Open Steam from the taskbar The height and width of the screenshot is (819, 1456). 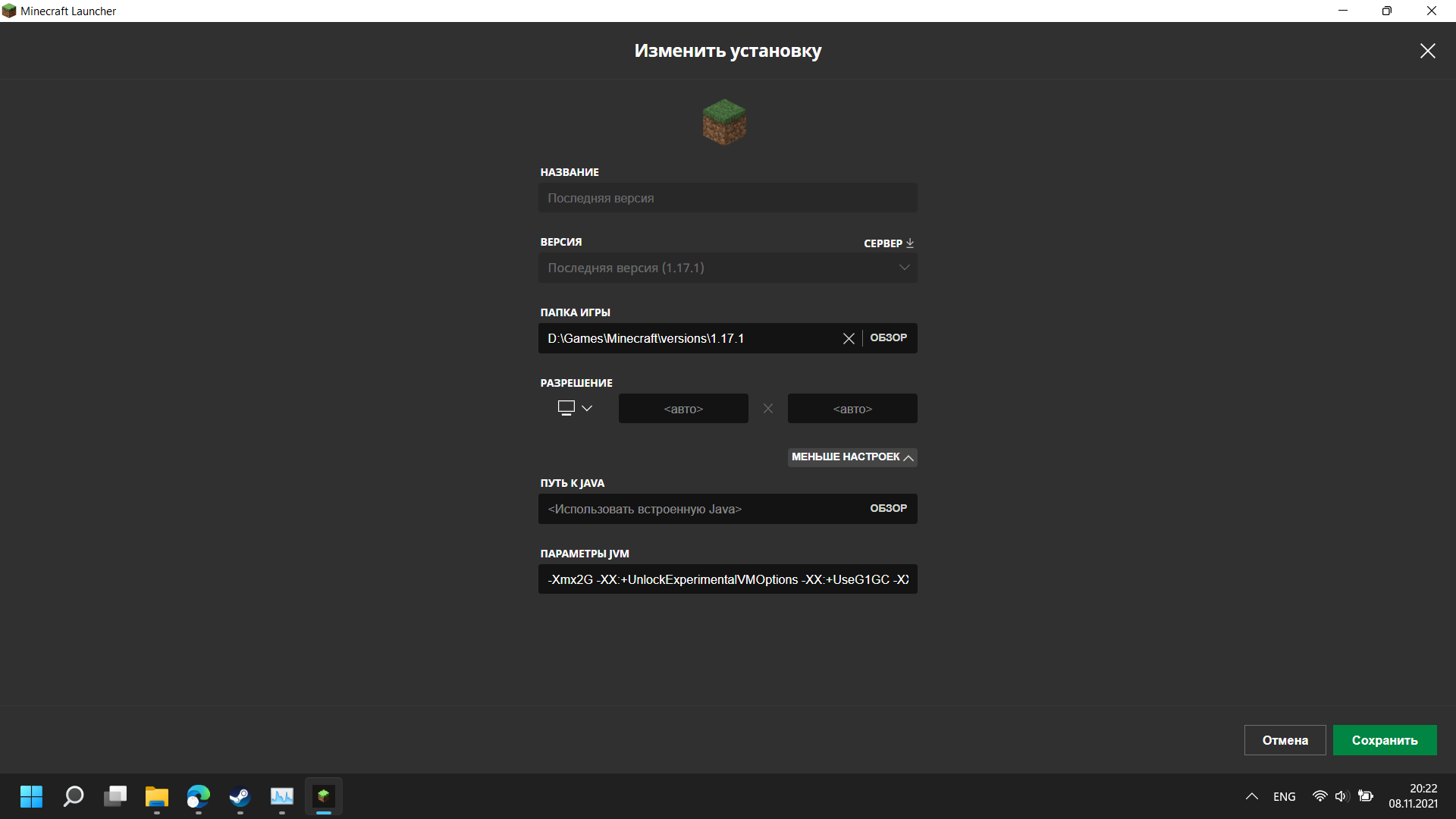pos(240,796)
